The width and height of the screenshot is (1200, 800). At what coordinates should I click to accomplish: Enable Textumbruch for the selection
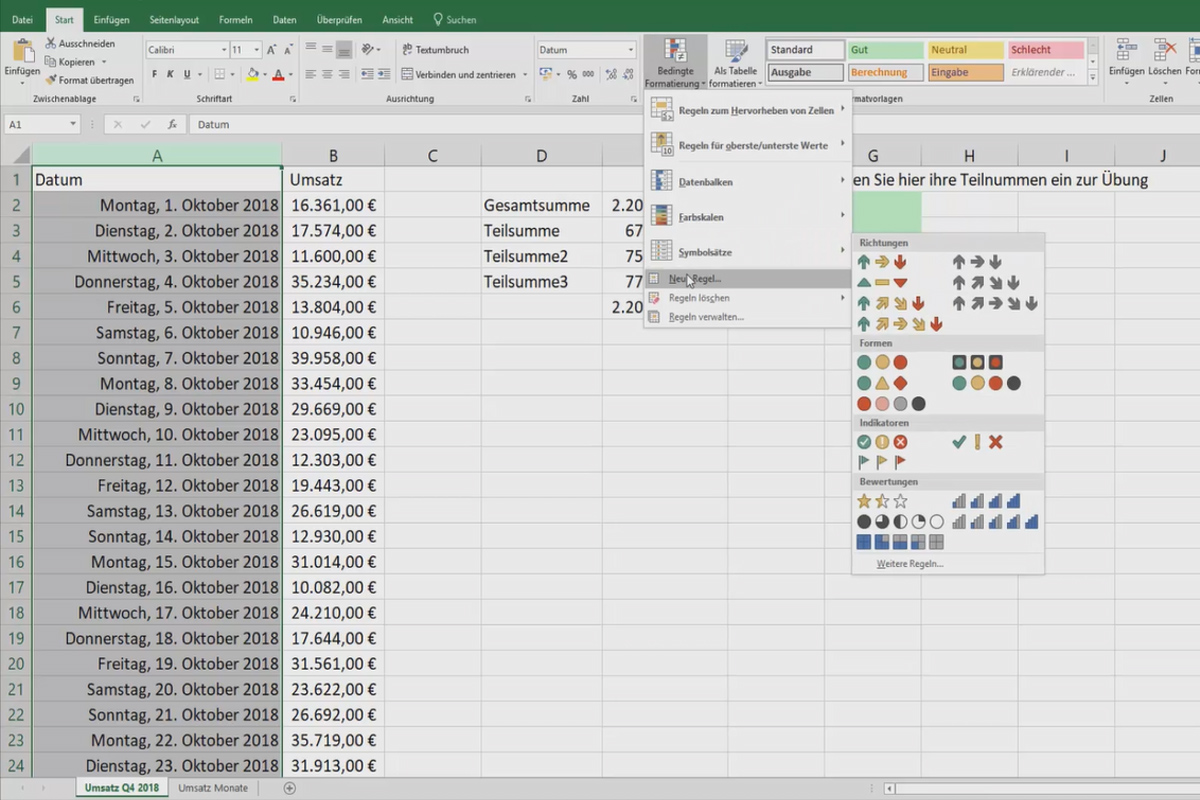[440, 49]
